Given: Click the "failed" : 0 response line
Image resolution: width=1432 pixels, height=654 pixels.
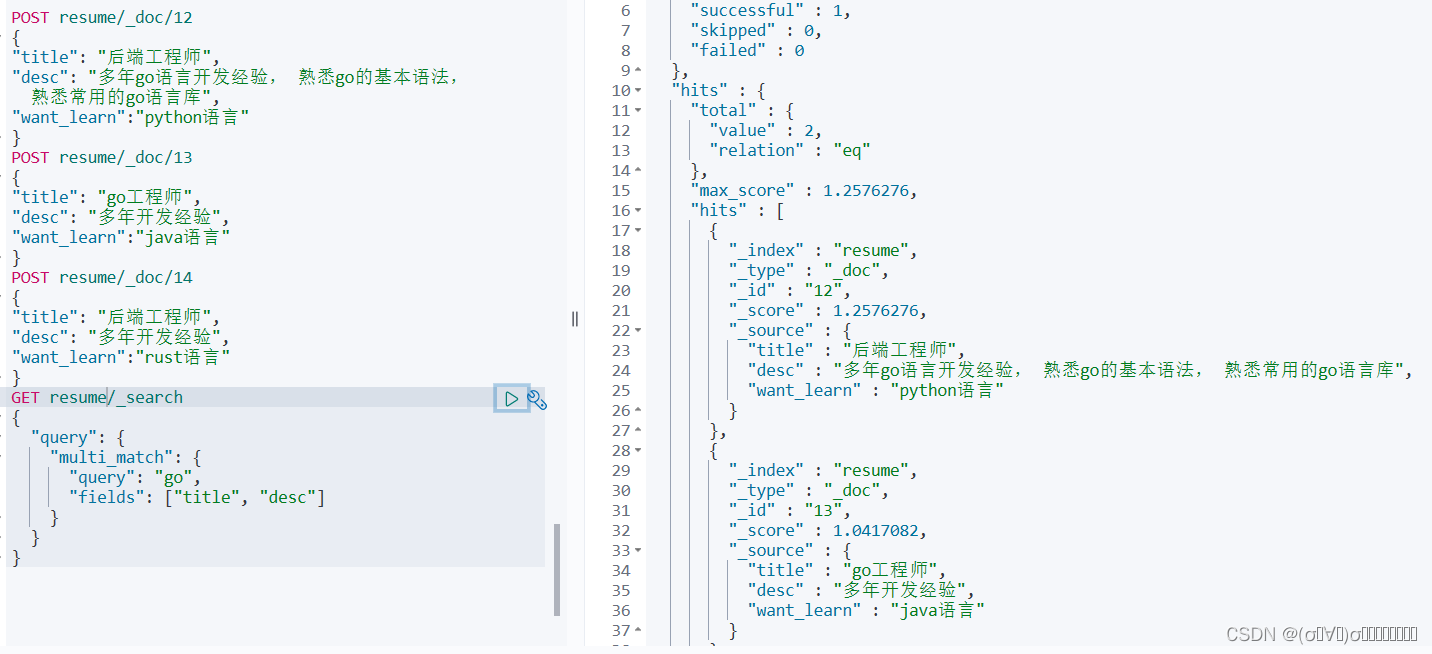Looking at the screenshot, I should point(747,51).
